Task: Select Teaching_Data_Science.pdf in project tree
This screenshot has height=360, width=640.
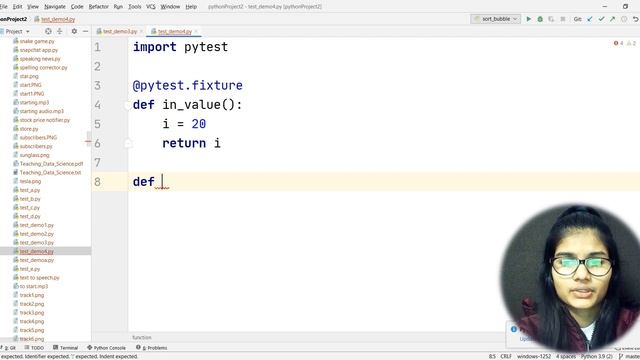Action: click(51, 164)
